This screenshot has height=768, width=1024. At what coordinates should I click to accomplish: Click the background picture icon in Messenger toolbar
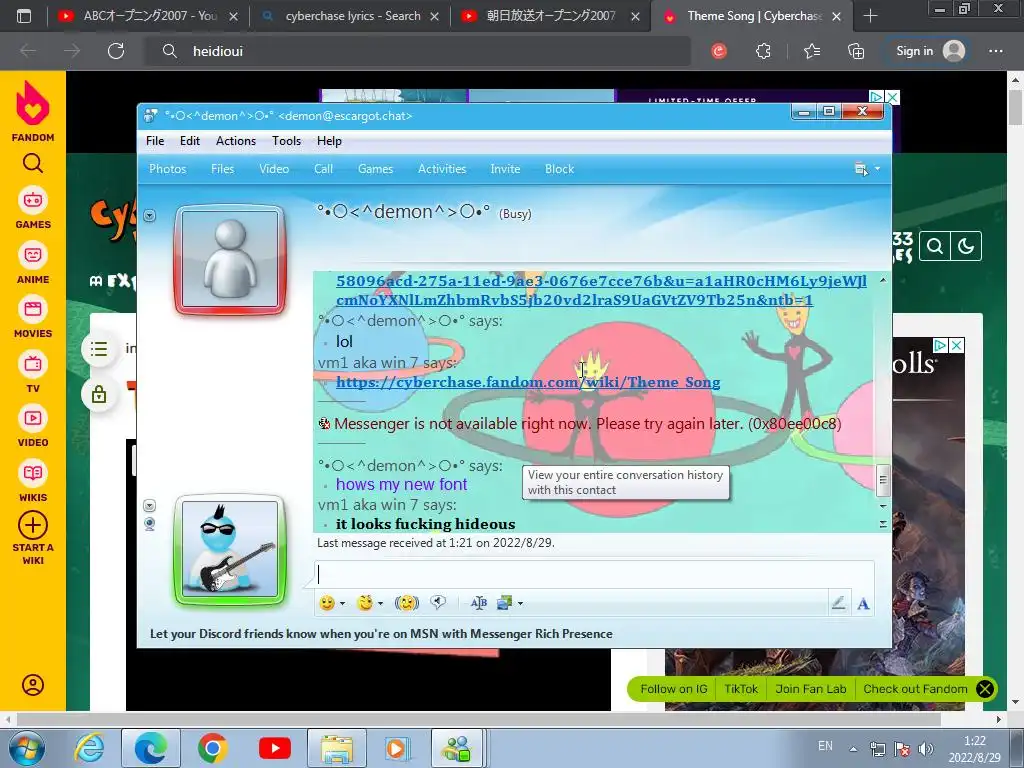coord(504,603)
